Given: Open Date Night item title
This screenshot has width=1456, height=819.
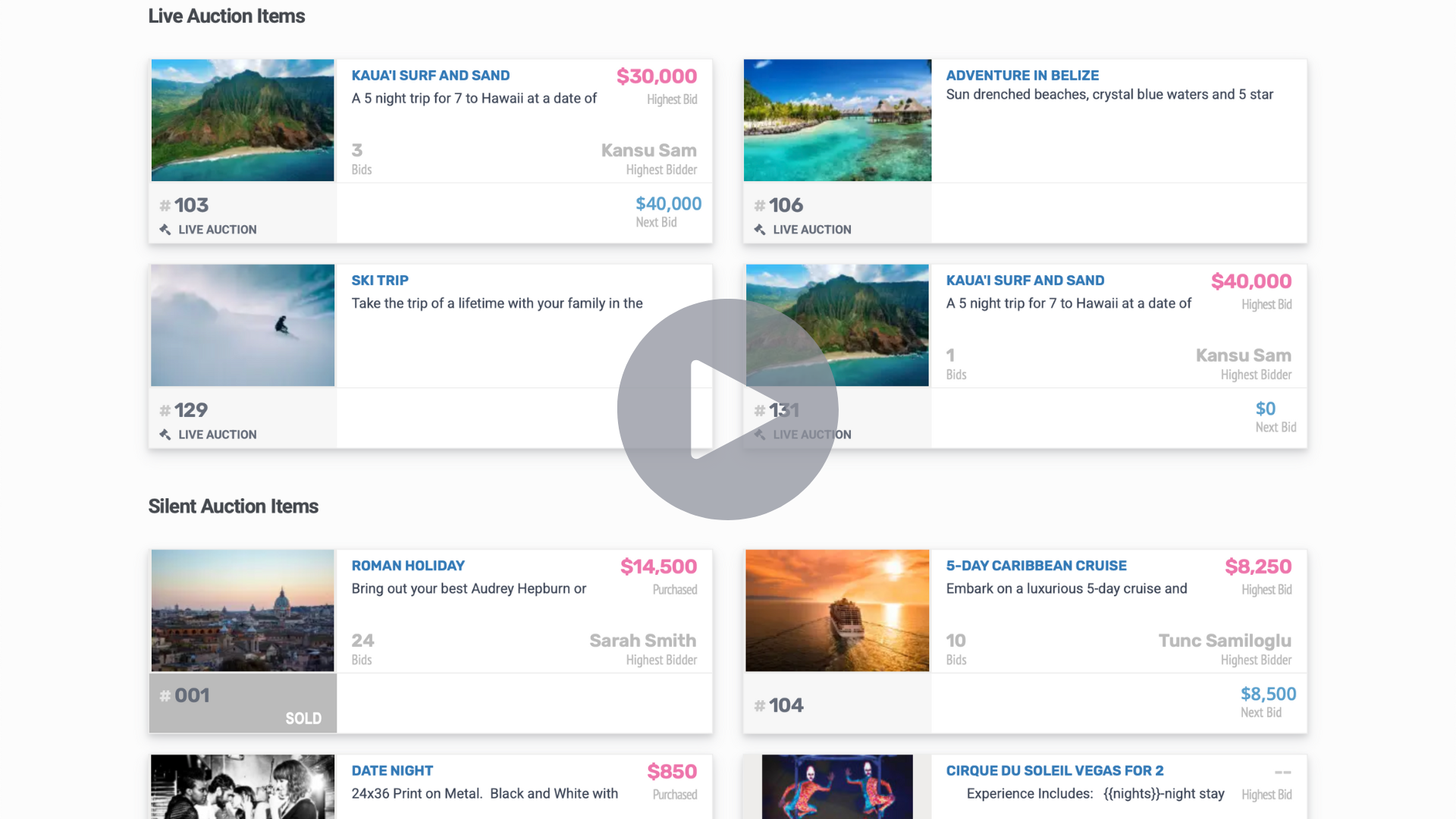Looking at the screenshot, I should 392,770.
